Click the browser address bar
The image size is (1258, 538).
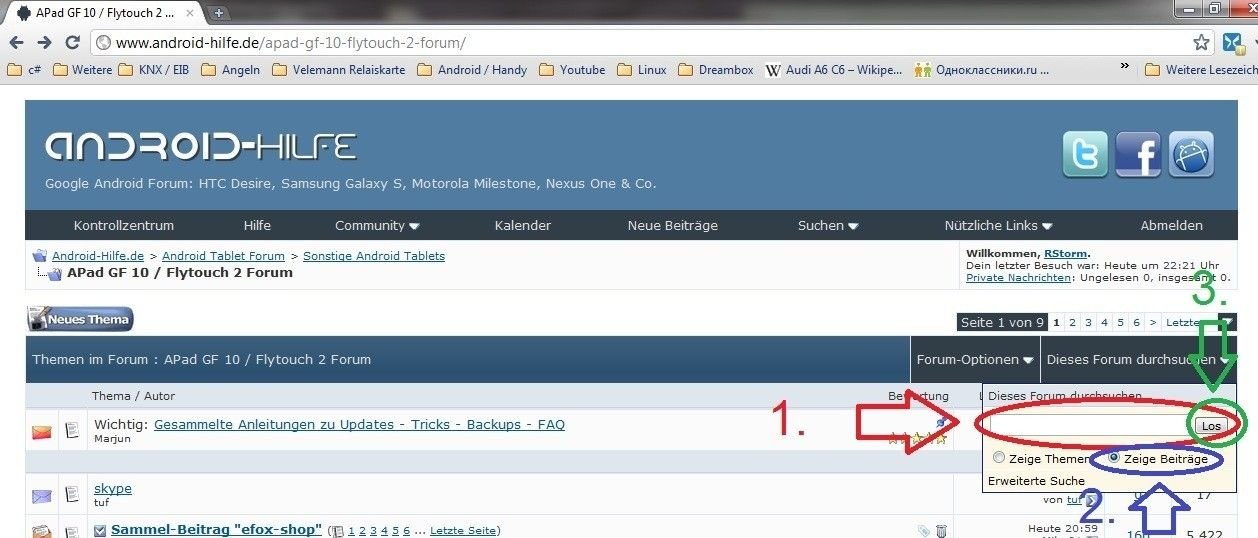click(640, 43)
